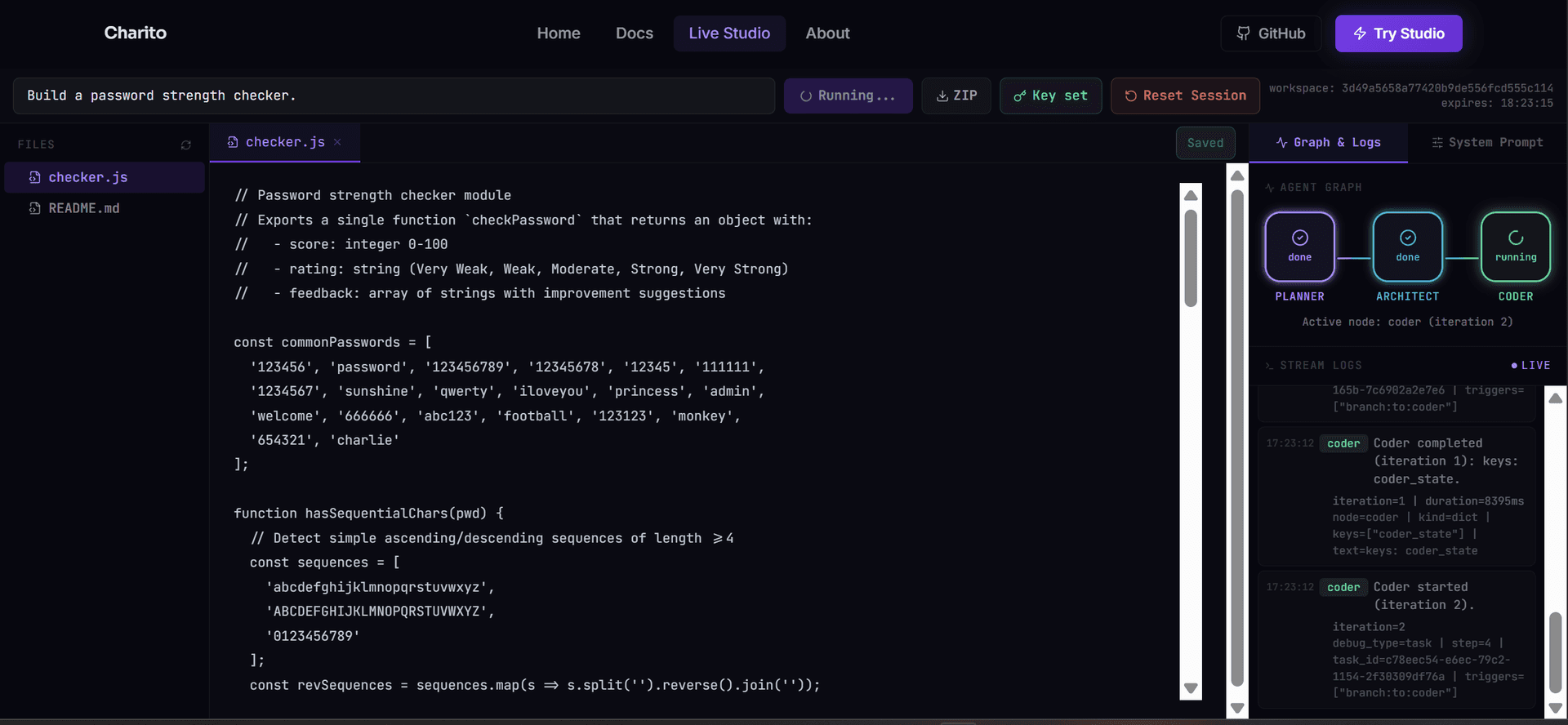This screenshot has width=1568, height=725.
Task: Click the Running status button
Action: (848, 96)
